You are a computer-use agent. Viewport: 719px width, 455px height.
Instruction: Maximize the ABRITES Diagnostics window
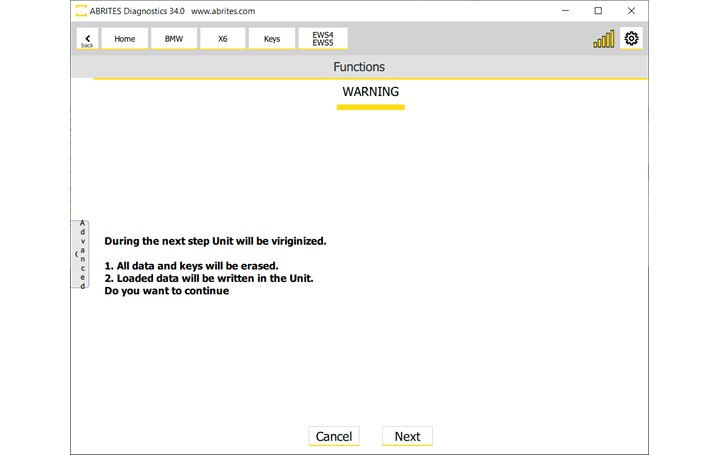[x=598, y=11]
